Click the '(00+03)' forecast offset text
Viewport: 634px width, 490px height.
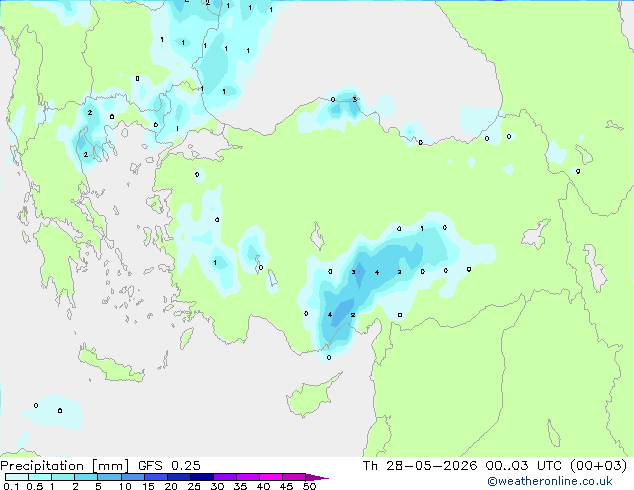[598, 466]
